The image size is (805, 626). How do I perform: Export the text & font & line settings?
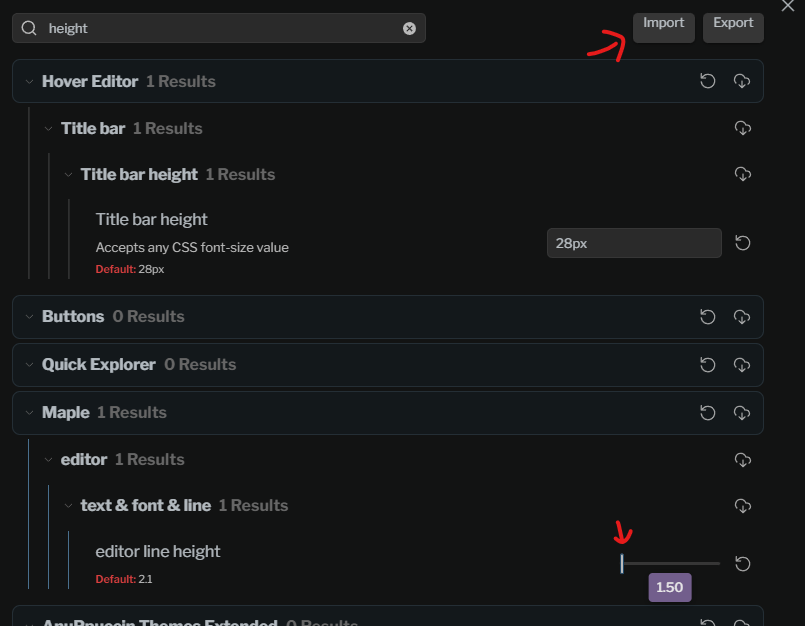point(742,506)
